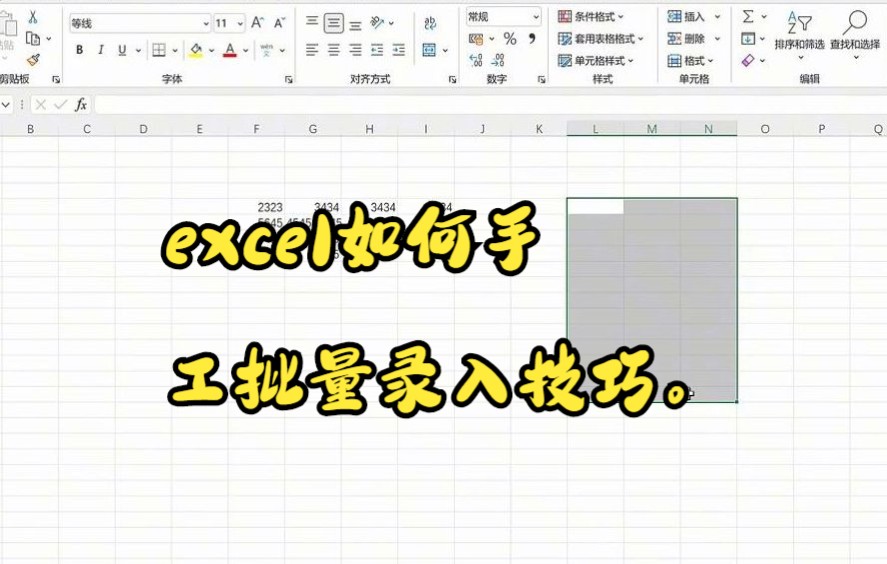
Task: Open Font settings dialog launcher
Action: 289,80
